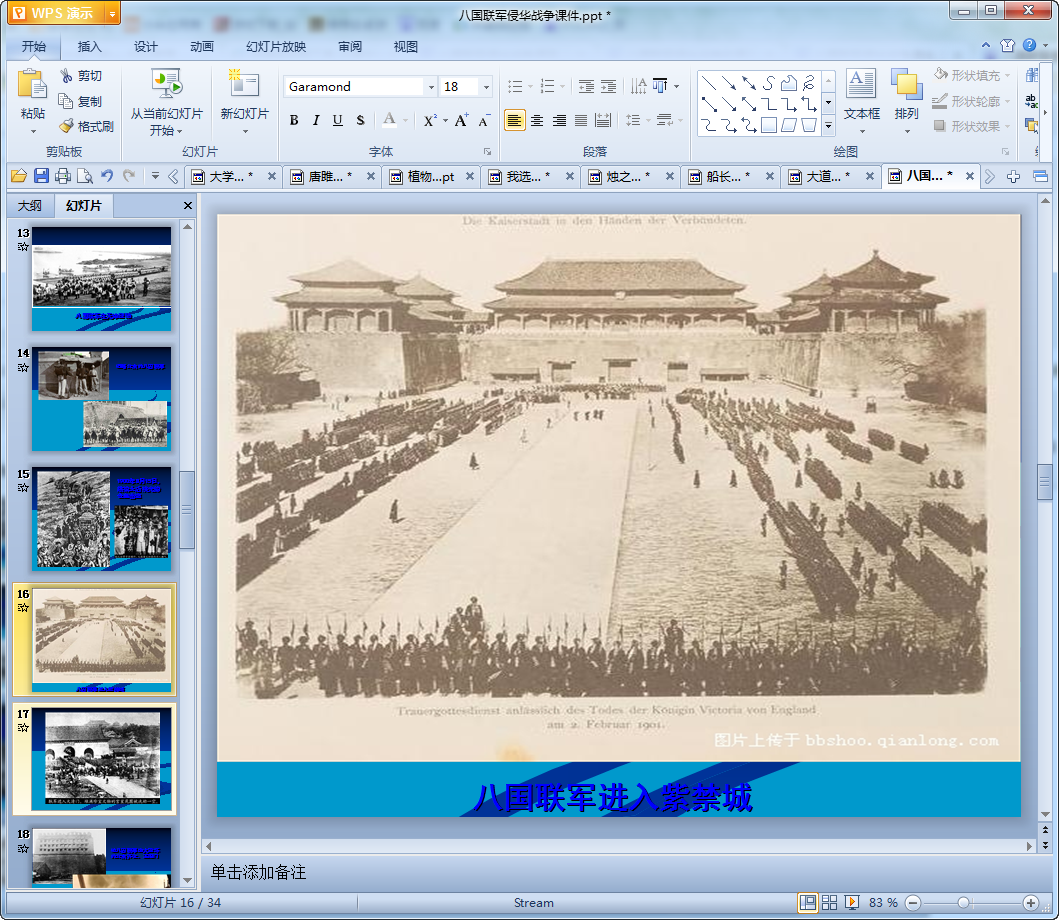The width and height of the screenshot is (1059, 920).
Task: Select the Format Painter (格式刷) tool
Action: (x=86, y=126)
